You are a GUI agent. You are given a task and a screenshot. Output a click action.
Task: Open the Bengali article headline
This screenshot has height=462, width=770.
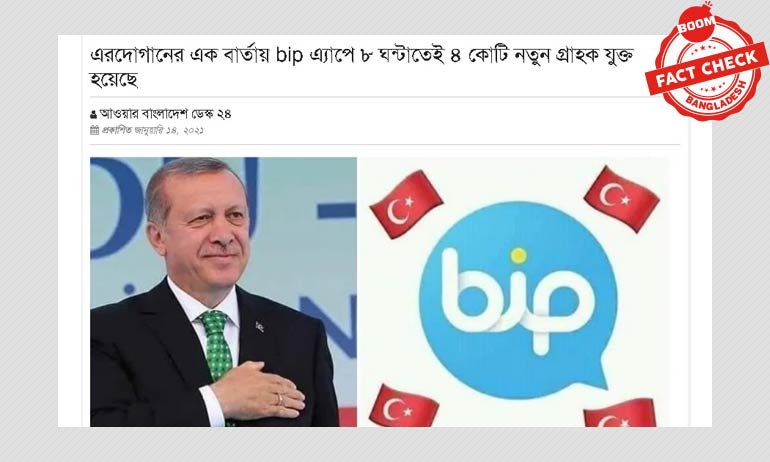361,67
